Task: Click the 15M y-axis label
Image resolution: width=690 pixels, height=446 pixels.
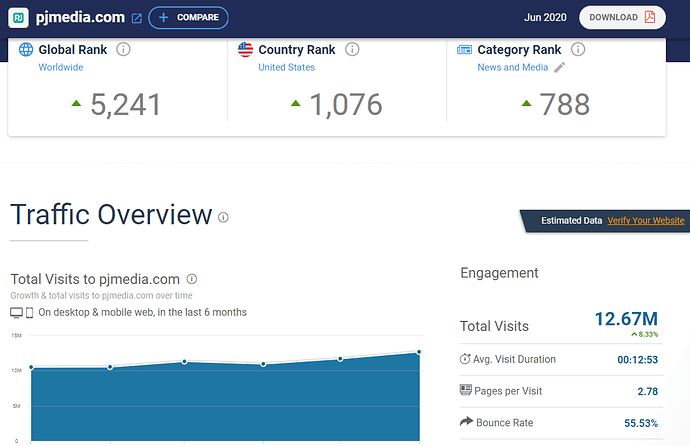Action: tap(16, 336)
